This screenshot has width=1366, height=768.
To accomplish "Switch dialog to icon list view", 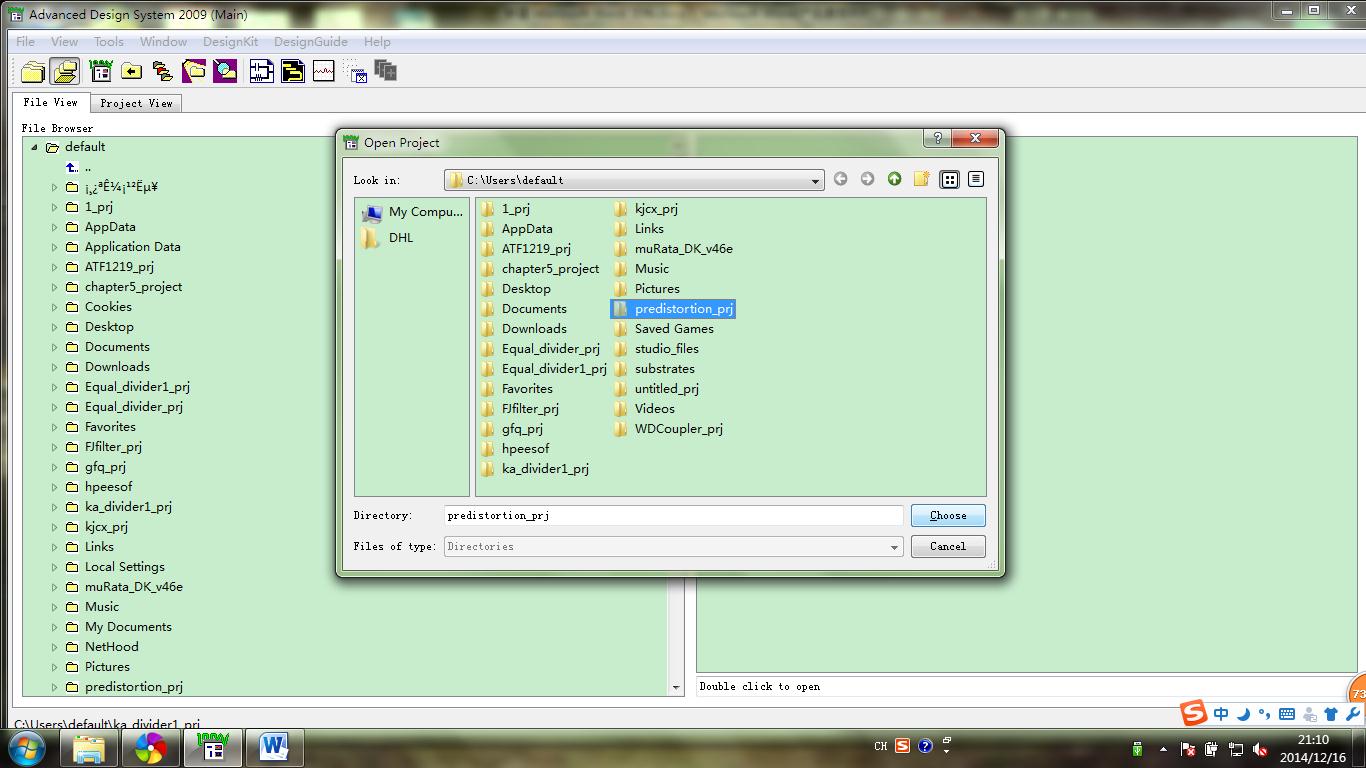I will [x=950, y=179].
